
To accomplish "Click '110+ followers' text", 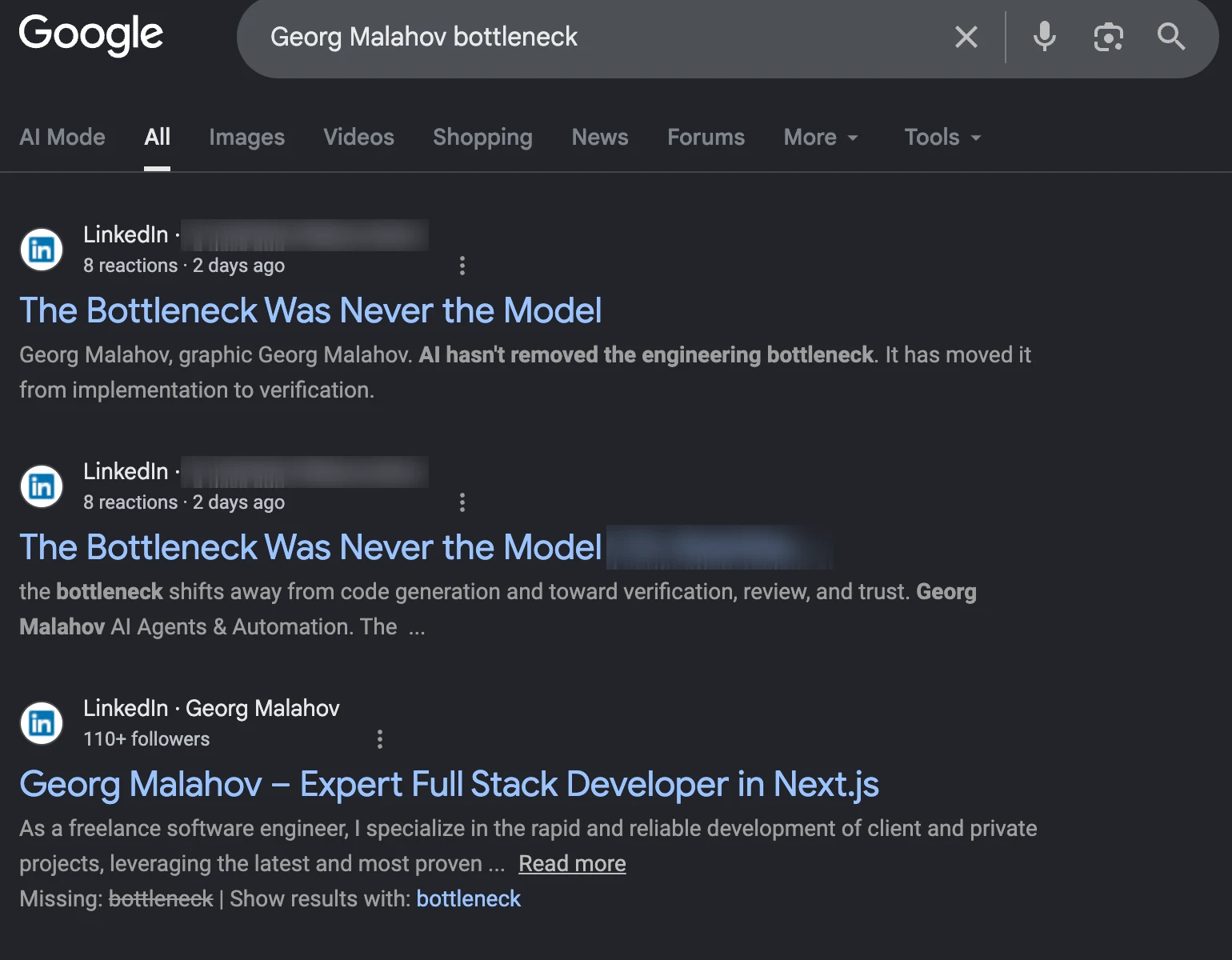I will click(146, 739).
